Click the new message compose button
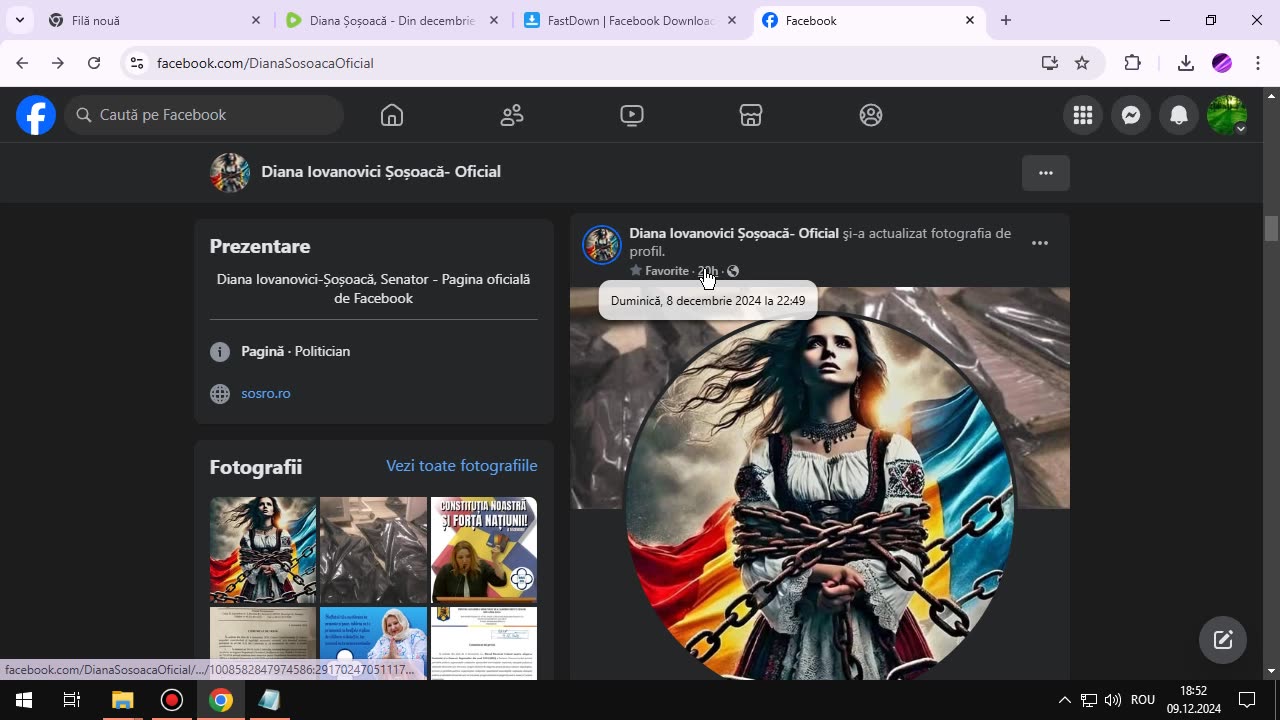1280x720 pixels. [1223, 640]
